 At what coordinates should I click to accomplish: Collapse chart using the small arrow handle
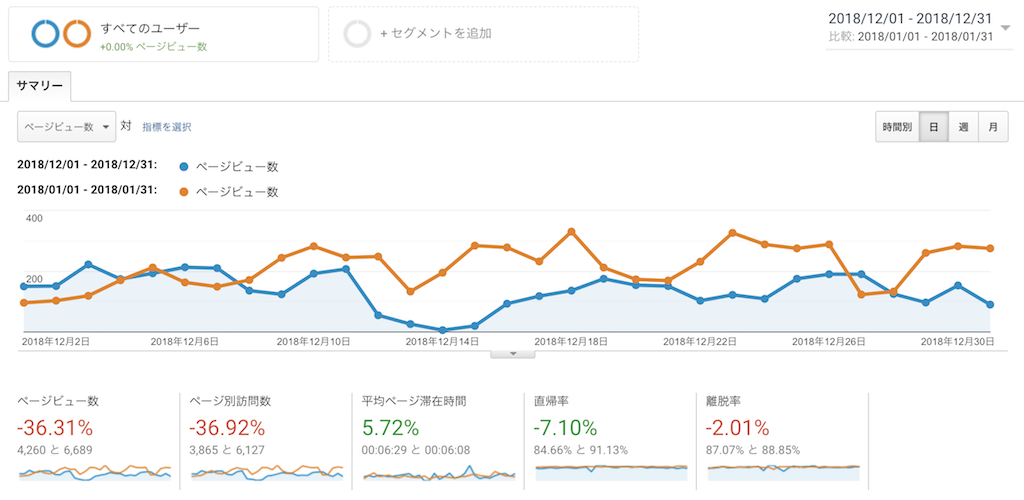(513, 354)
